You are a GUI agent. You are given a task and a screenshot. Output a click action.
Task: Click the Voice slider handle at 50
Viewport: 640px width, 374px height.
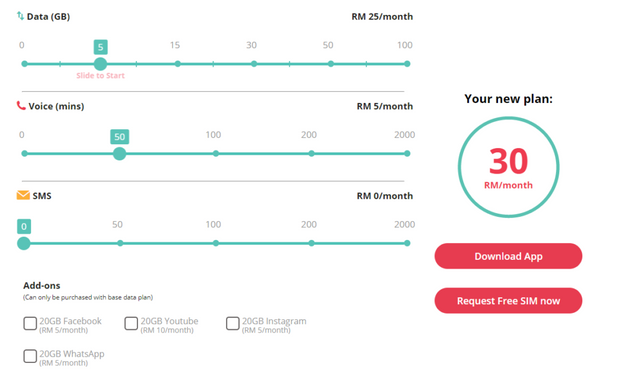click(119, 154)
